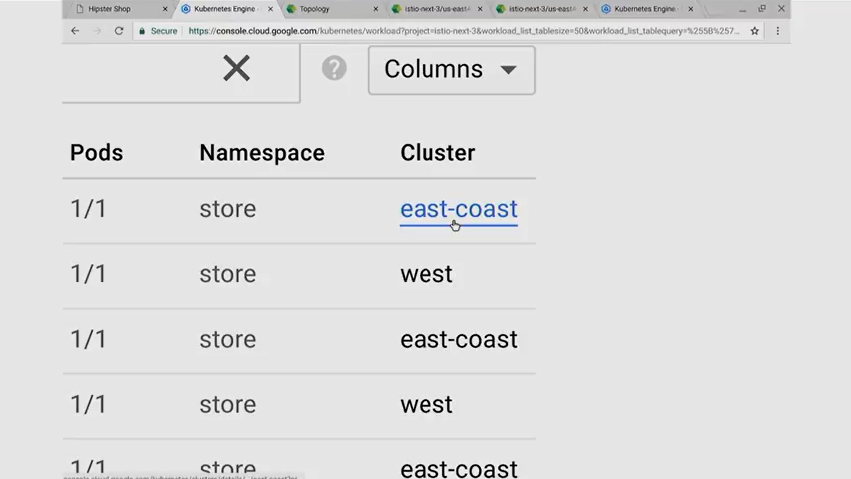Screen dimensions: 851x479
Task: Click the X clear filter icon
Action: 236,68
